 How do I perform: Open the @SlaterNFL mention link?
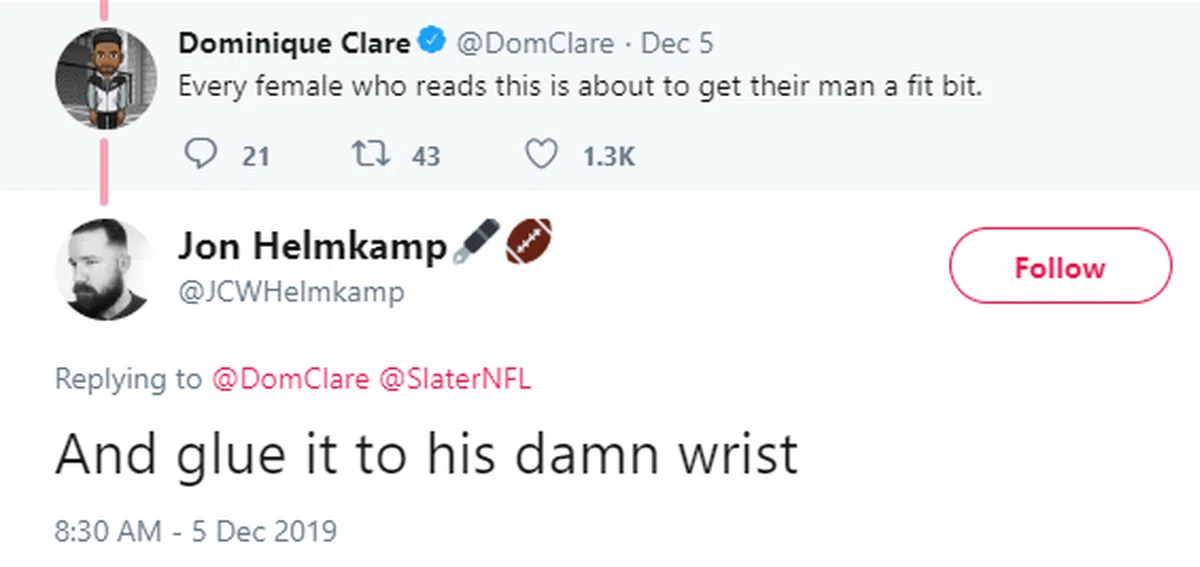[455, 379]
